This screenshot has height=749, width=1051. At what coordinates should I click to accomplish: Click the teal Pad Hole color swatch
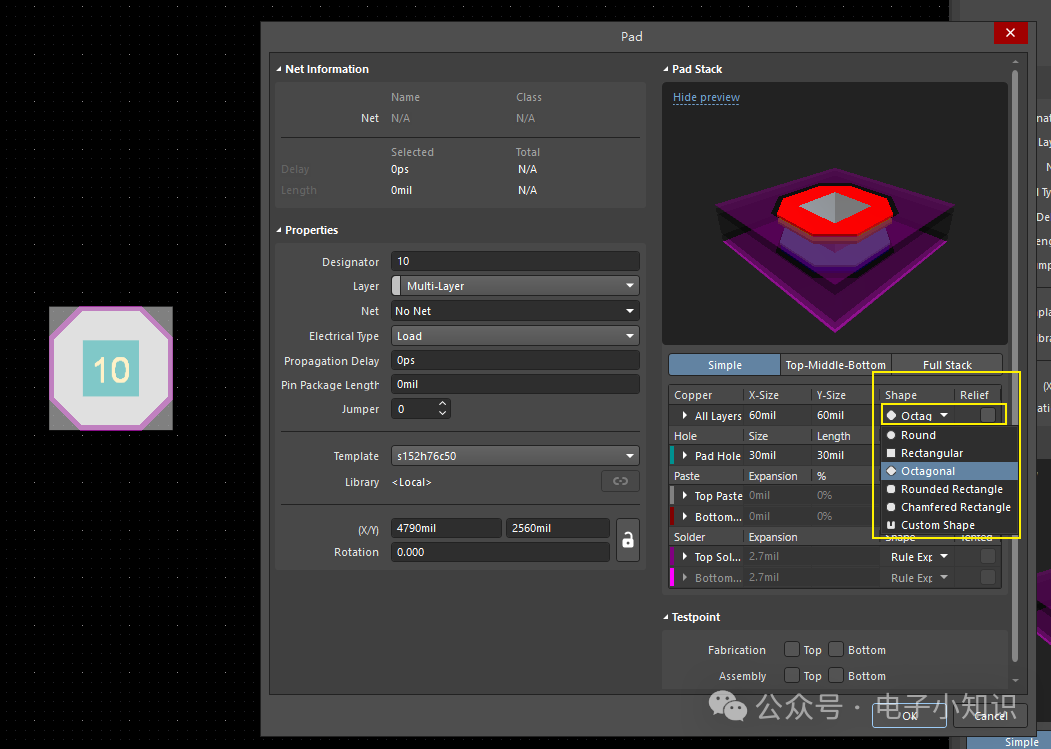[x=672, y=455]
